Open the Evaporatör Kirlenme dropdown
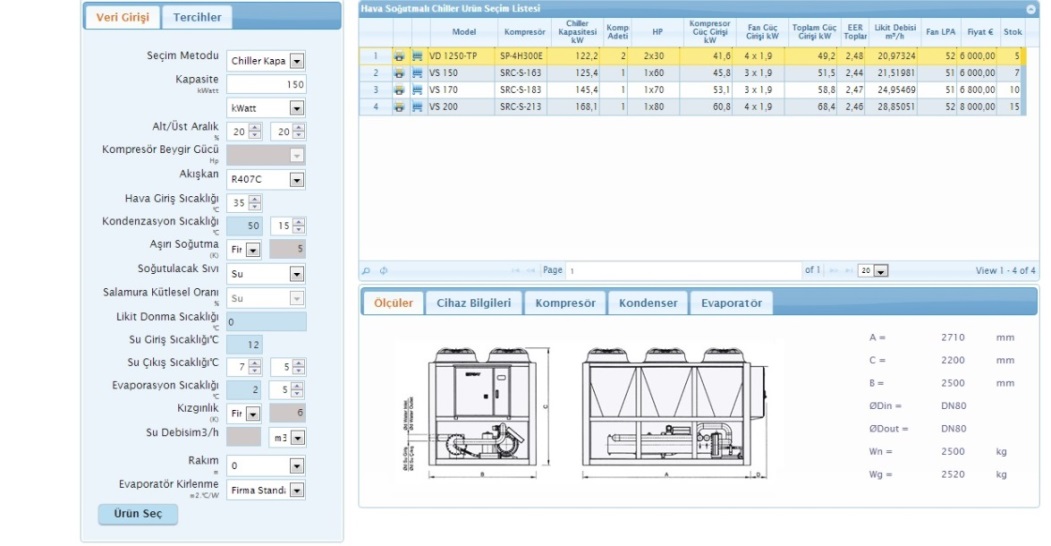This screenshot has width=1051, height=546. pyautogui.click(x=297, y=491)
